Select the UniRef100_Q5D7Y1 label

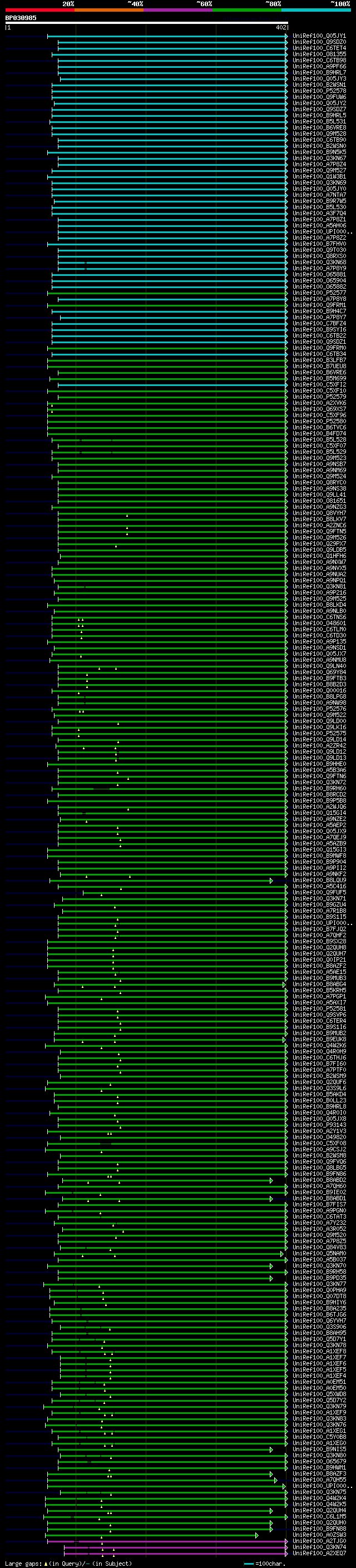319,1338
